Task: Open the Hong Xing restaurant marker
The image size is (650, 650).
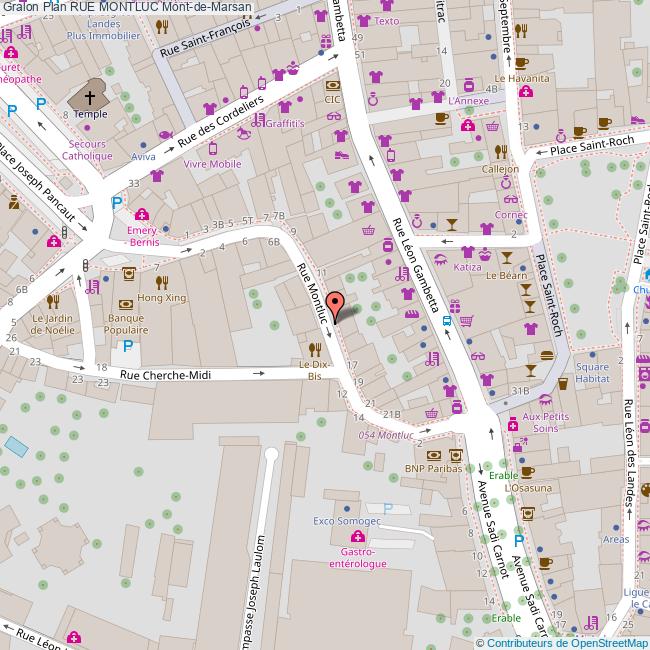Action: point(161,282)
